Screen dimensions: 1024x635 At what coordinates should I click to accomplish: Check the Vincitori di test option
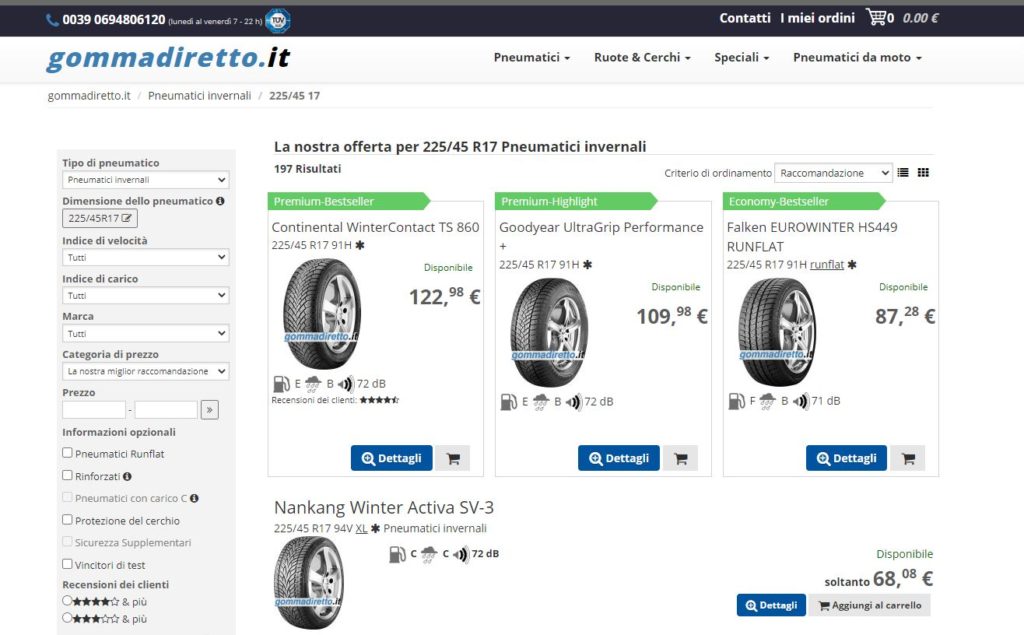click(68, 564)
